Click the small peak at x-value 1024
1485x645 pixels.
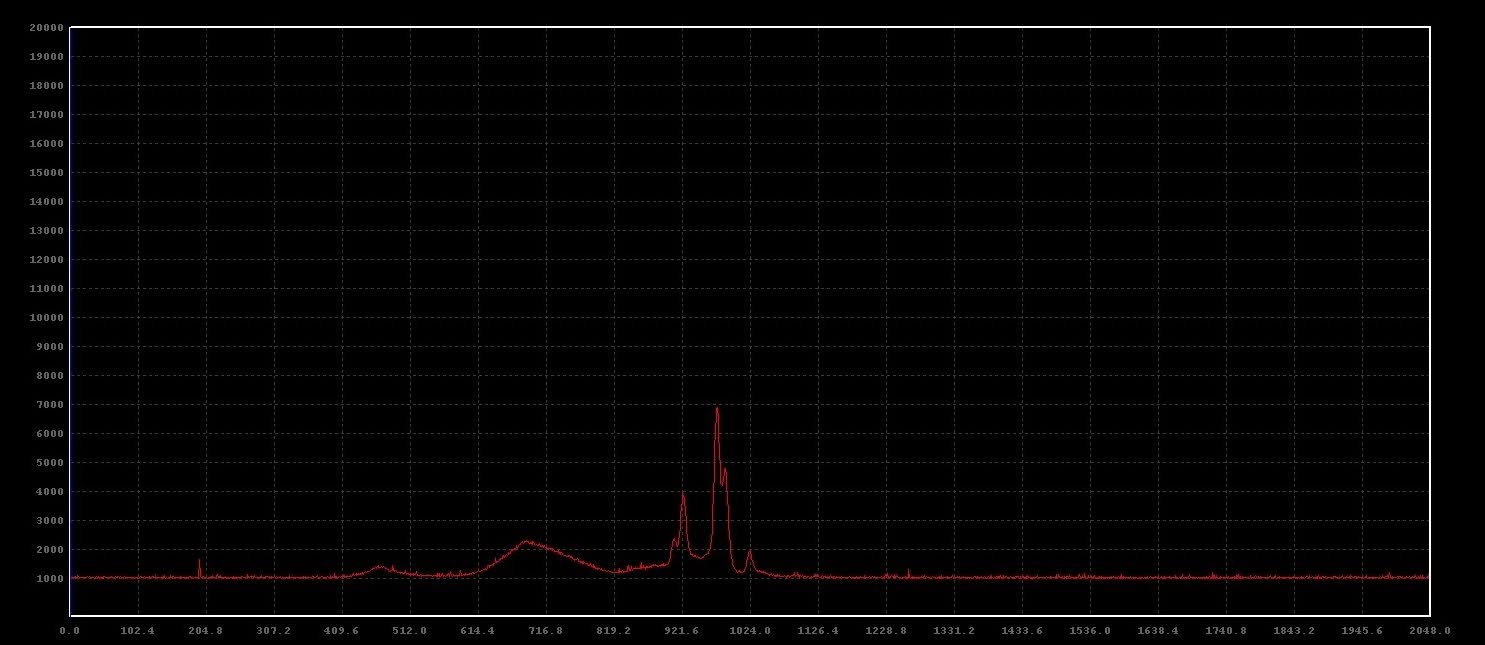[749, 551]
